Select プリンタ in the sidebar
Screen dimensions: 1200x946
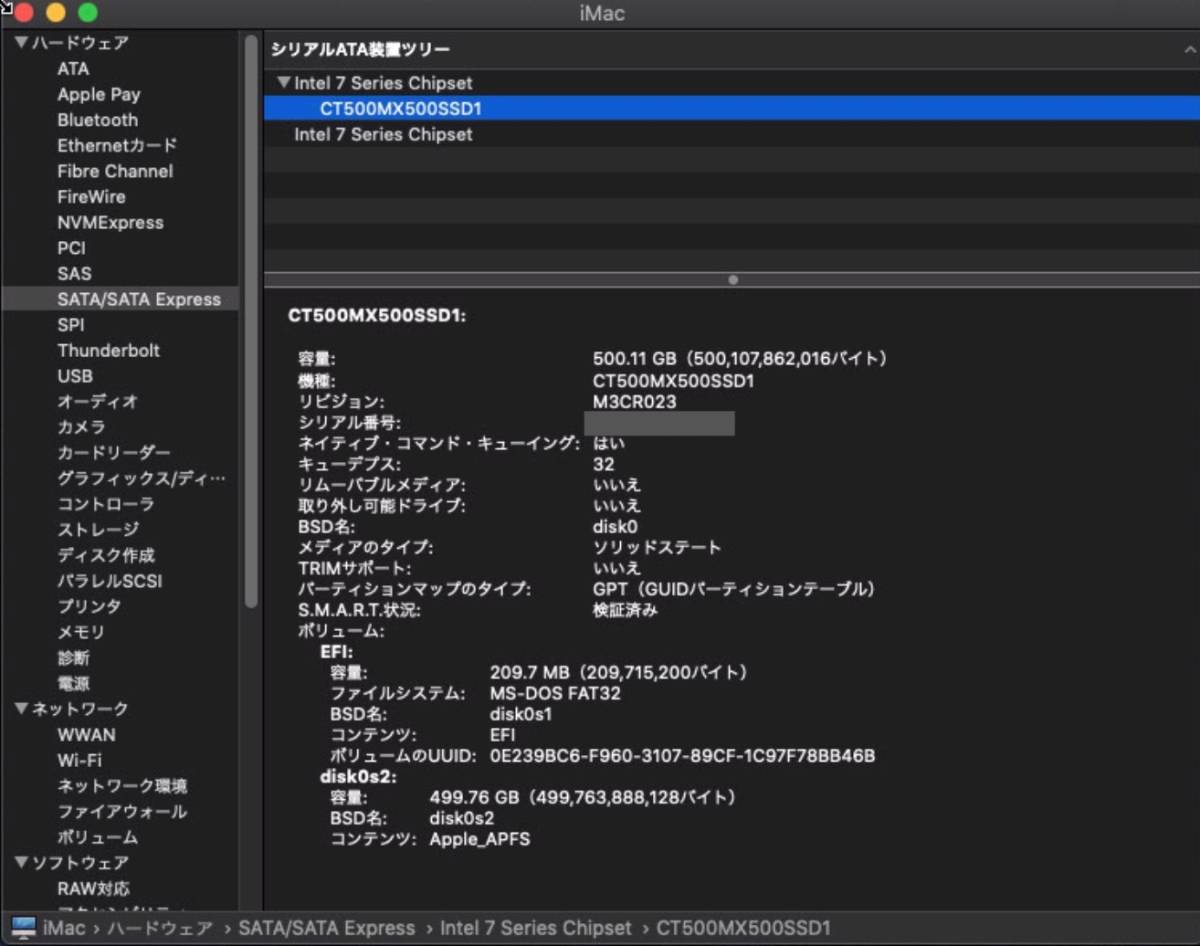(89, 606)
